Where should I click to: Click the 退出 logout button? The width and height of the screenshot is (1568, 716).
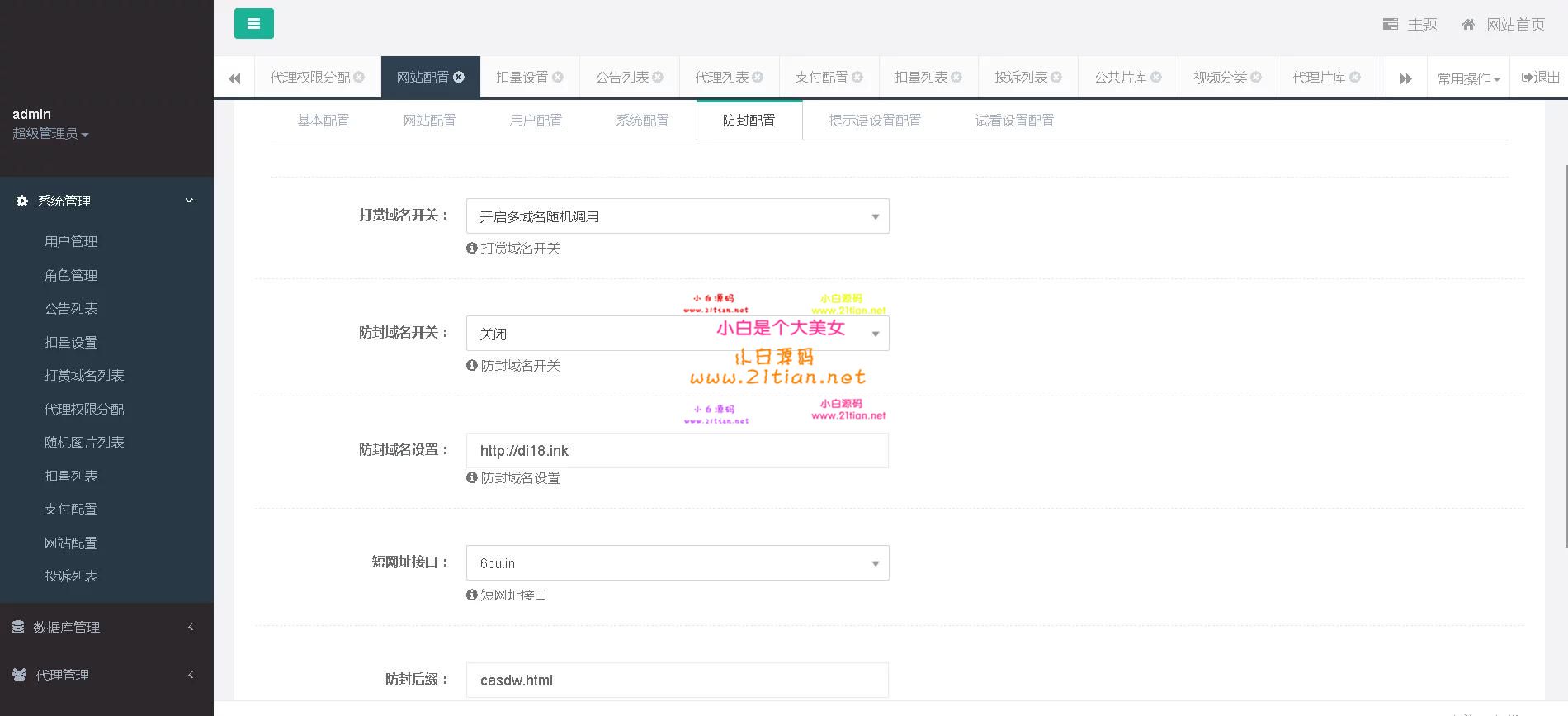(x=1540, y=78)
